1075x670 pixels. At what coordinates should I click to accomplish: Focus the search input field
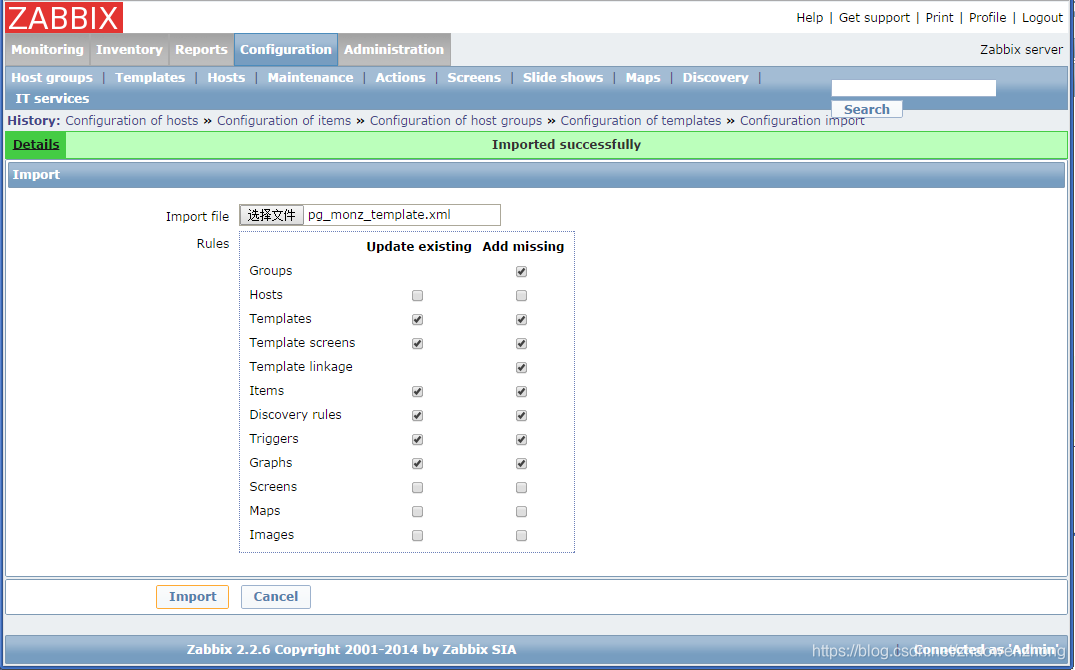[913, 88]
